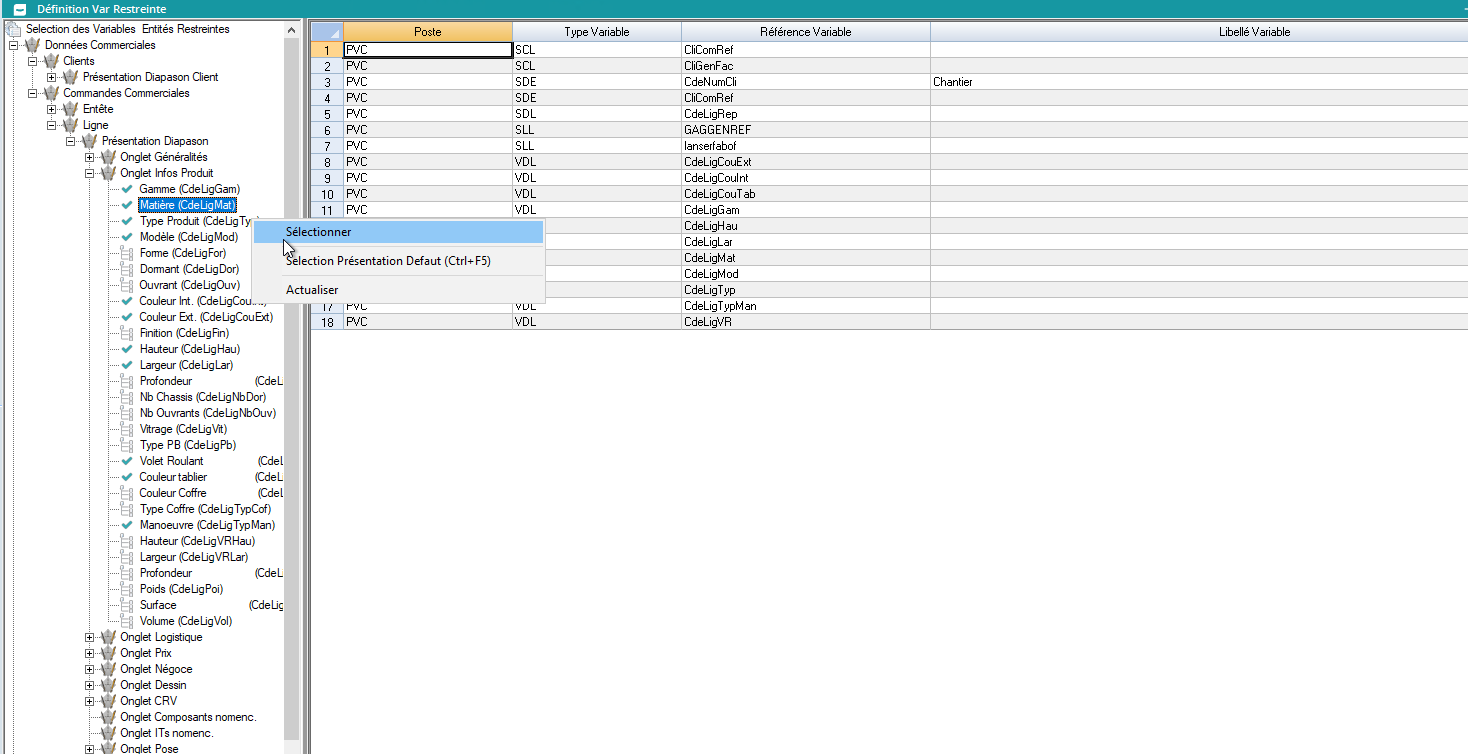
Task: Click the Référence Variable column header
Action: (x=805, y=32)
